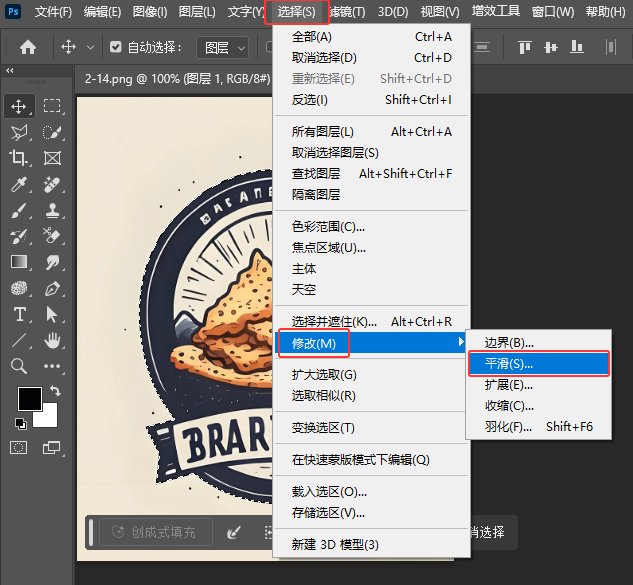Select the Gradient tool
Screen dimensions: 633x585
point(19,262)
